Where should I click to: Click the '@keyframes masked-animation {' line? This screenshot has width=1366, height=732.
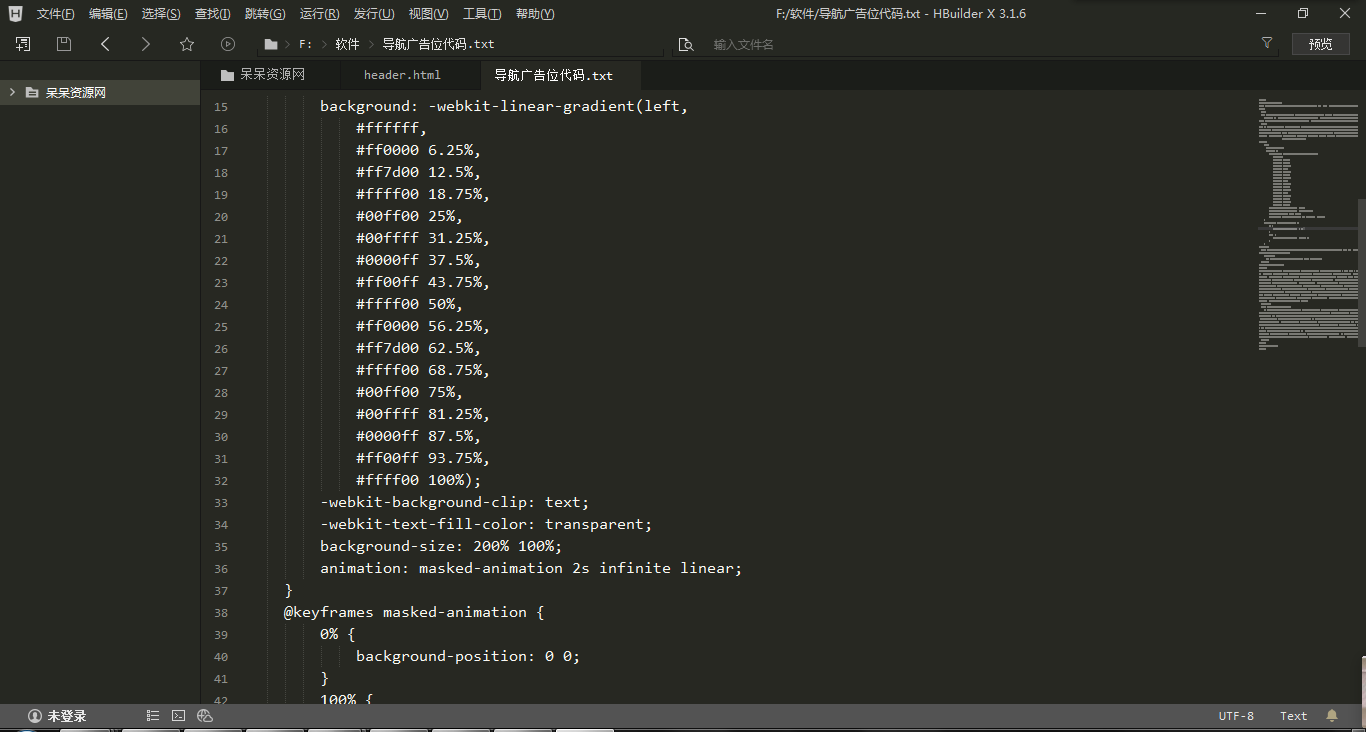click(414, 612)
